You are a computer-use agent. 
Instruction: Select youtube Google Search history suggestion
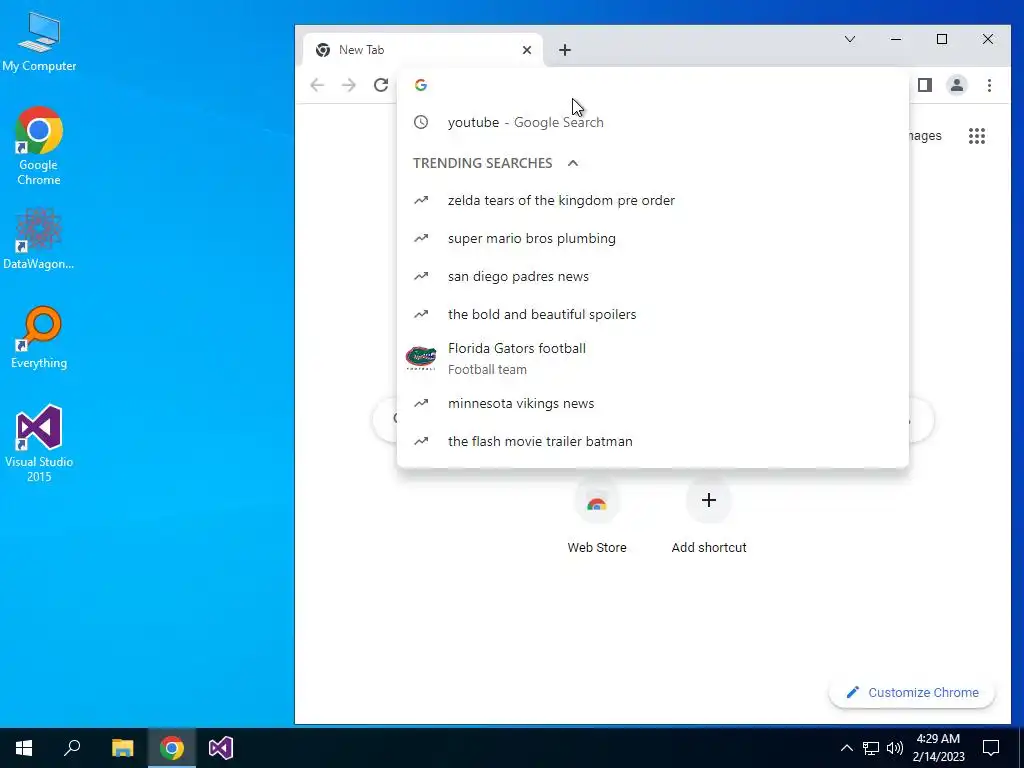pos(652,122)
